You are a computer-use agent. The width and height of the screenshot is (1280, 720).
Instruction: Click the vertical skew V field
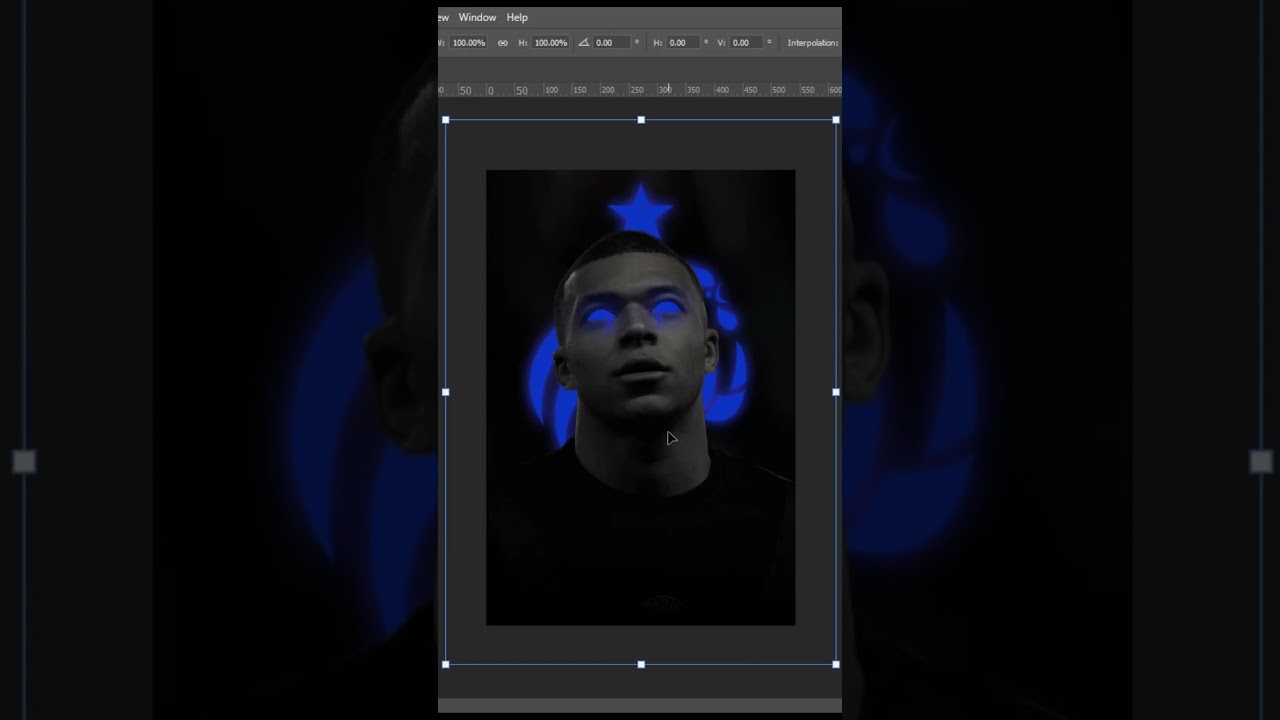(747, 43)
